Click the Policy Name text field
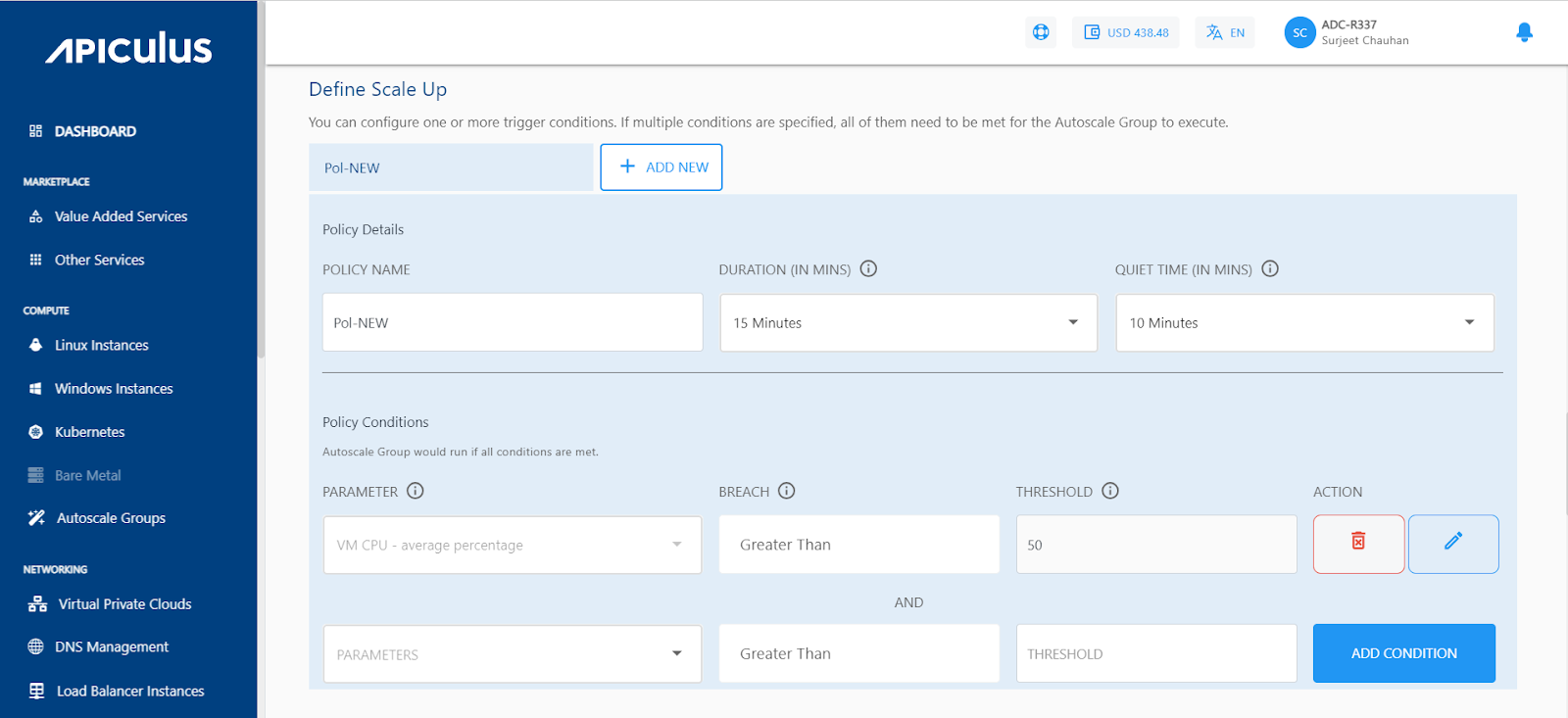Image resolution: width=1568 pixels, height=718 pixels. (x=513, y=322)
